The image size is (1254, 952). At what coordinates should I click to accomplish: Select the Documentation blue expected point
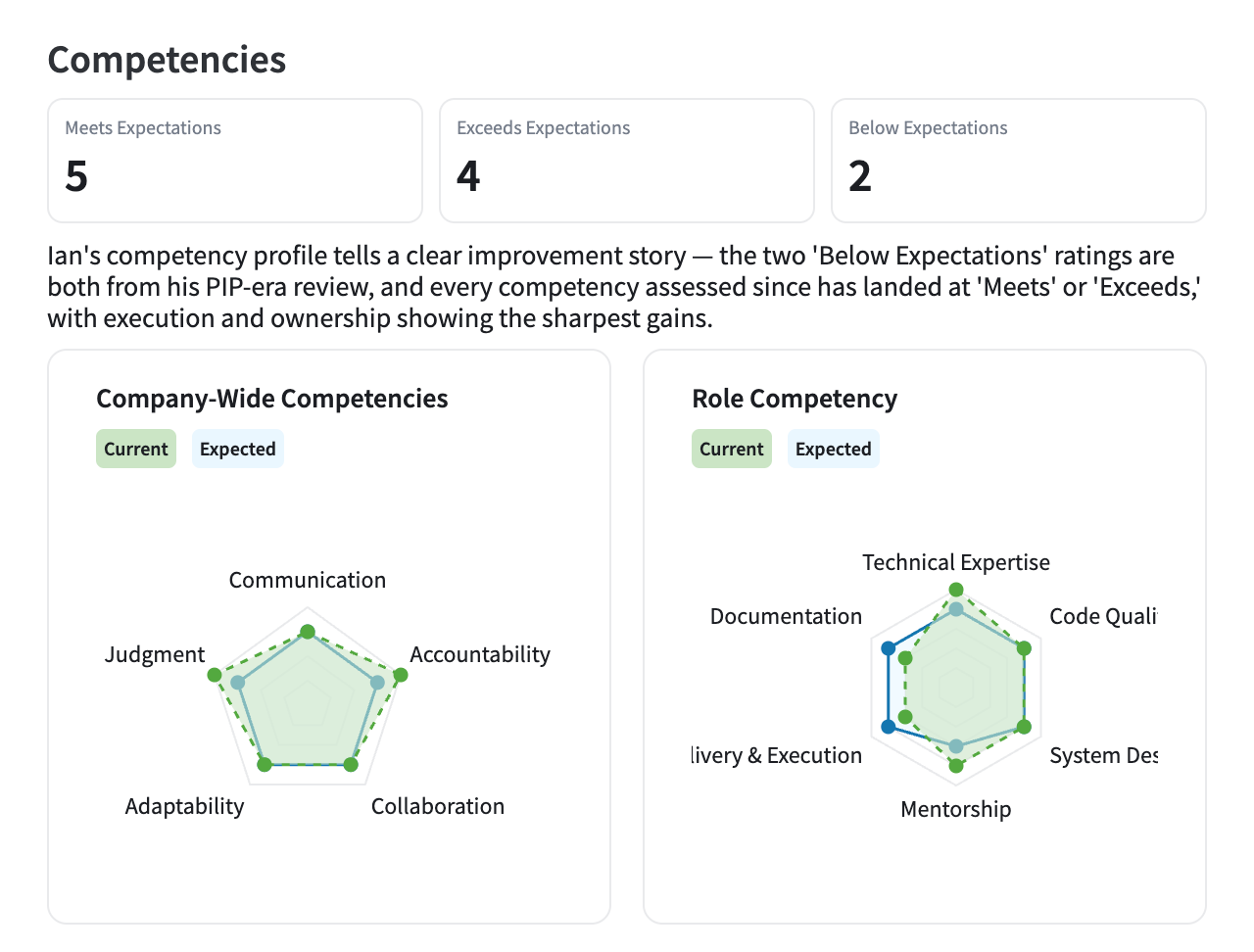click(x=889, y=648)
